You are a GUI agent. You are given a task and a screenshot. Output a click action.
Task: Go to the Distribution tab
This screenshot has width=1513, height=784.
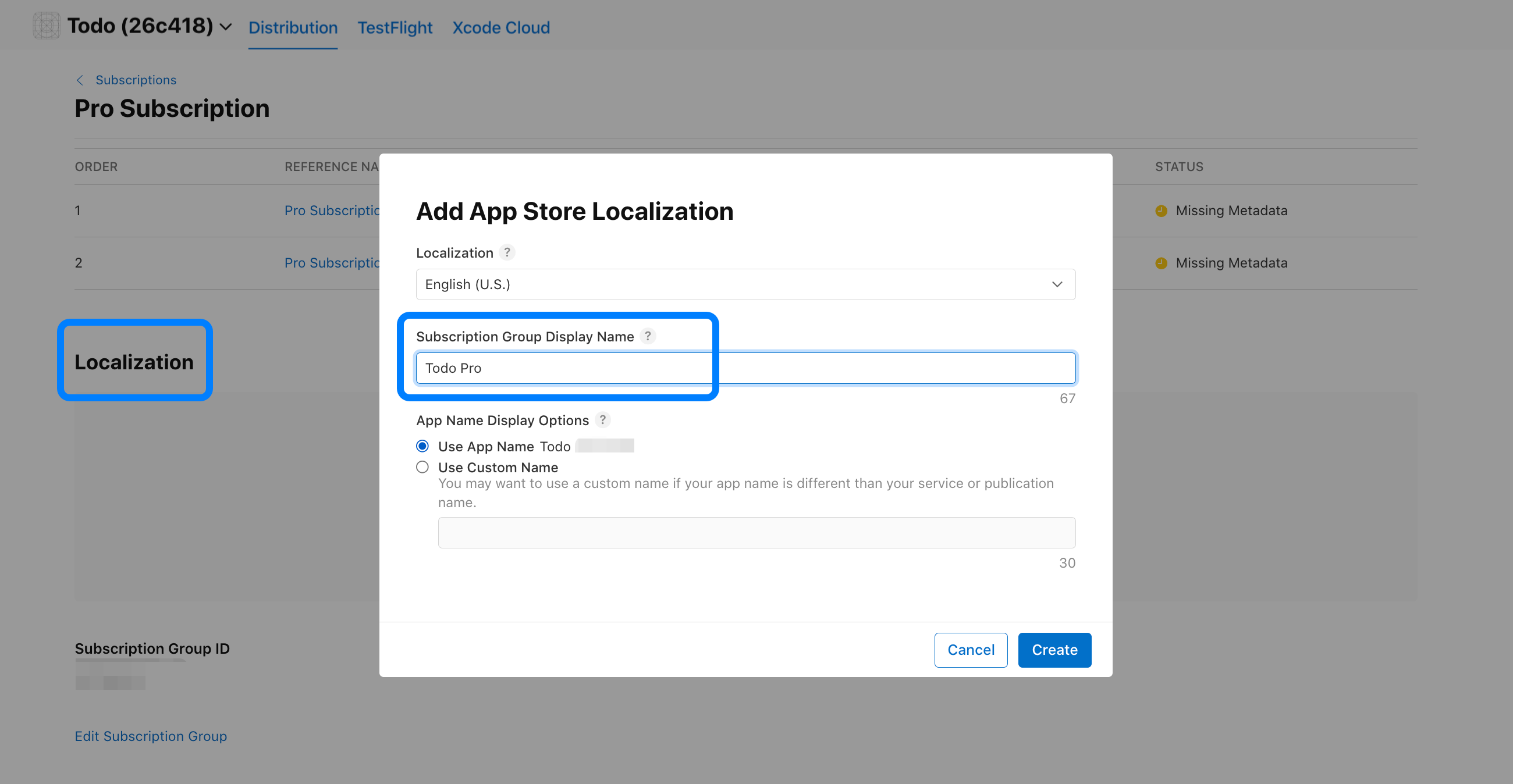[x=293, y=27]
